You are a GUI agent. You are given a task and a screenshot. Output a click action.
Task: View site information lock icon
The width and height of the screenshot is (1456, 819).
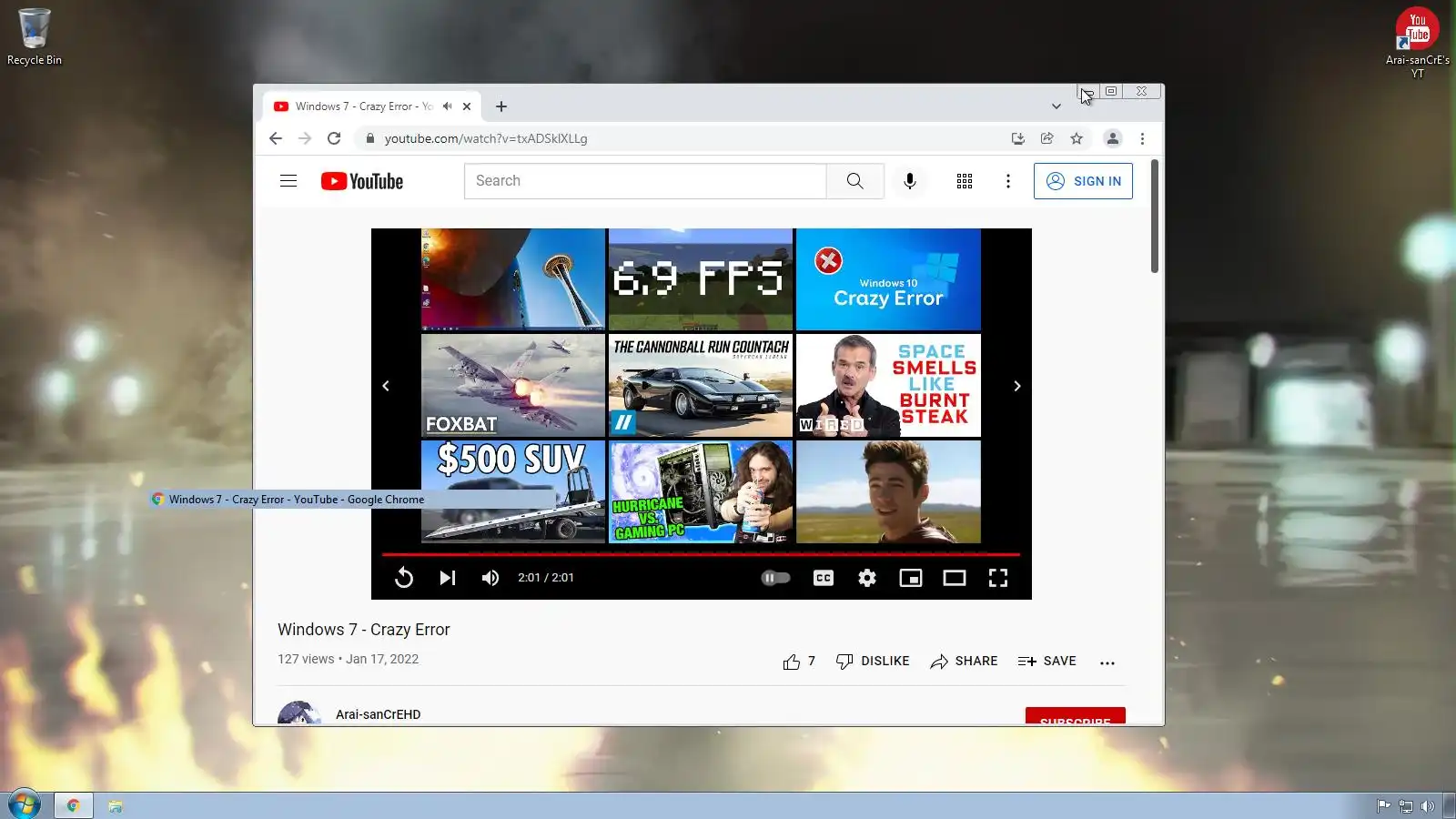click(369, 138)
